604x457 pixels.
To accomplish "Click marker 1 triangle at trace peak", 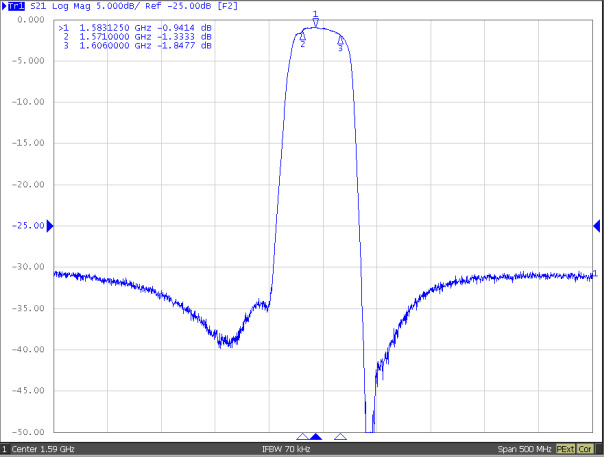I will point(315,22).
